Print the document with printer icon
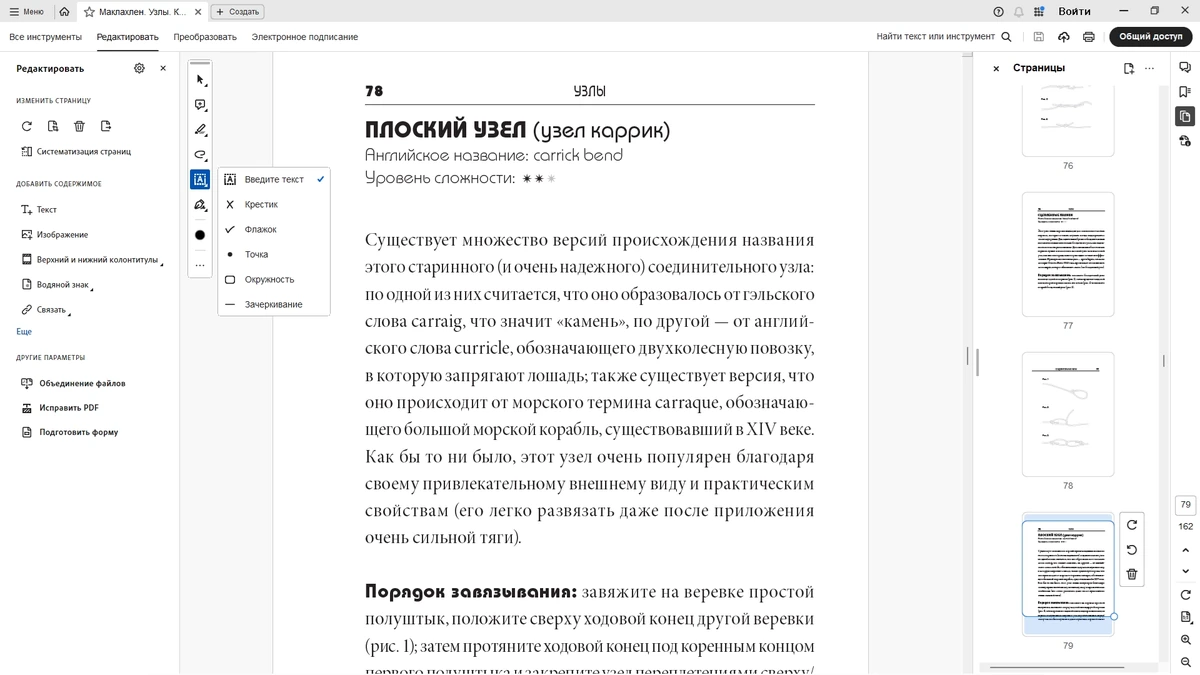 [1088, 37]
